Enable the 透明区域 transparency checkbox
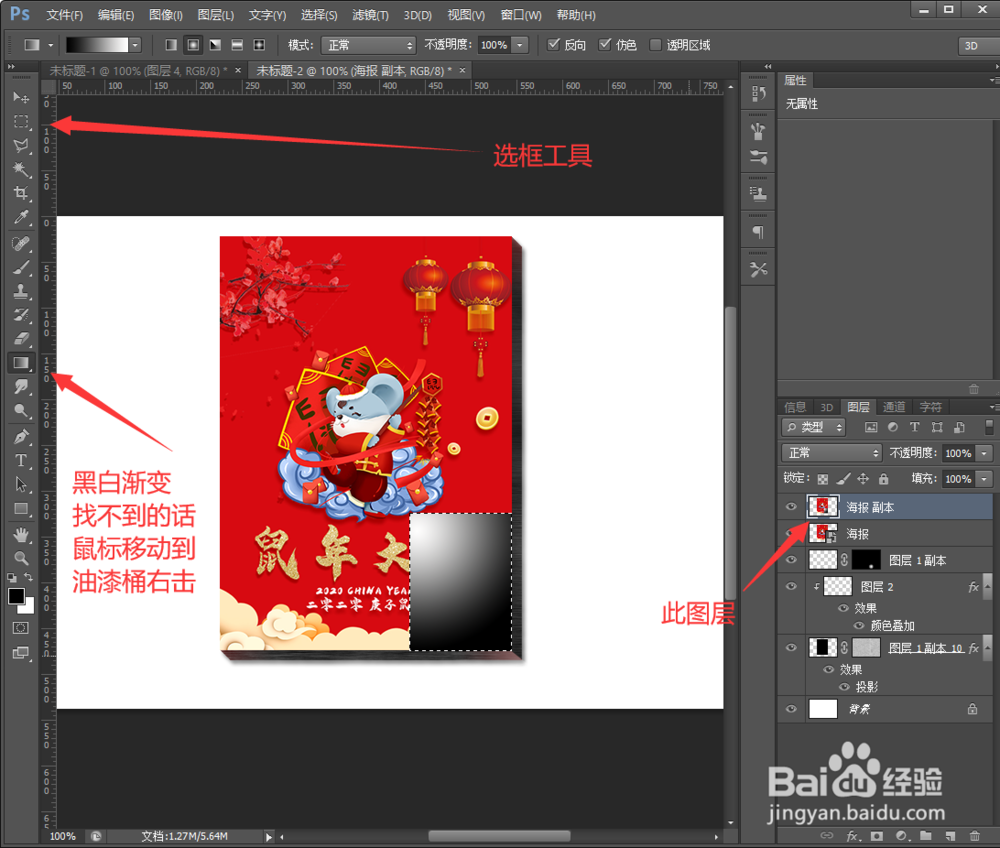 tap(655, 45)
